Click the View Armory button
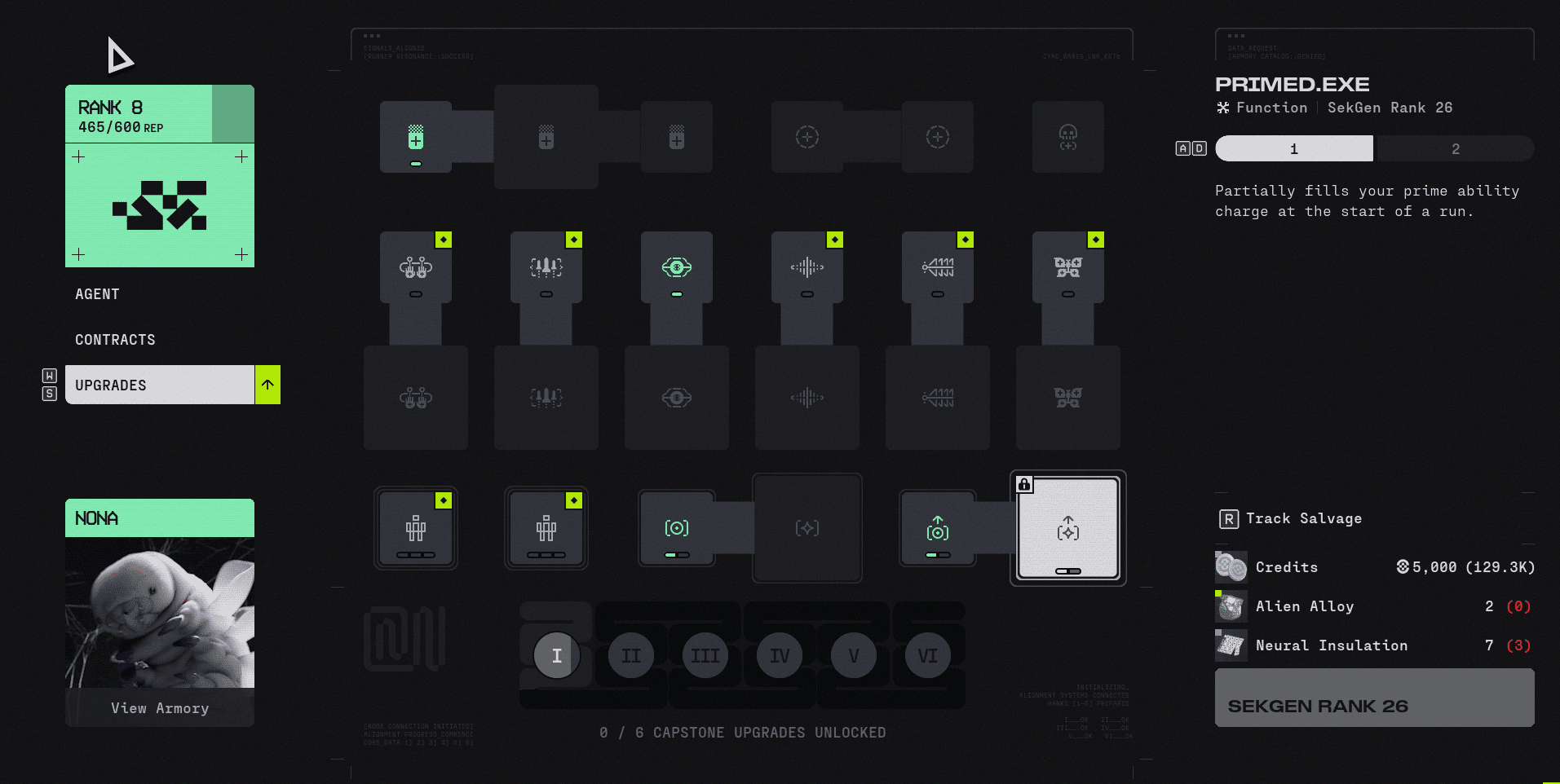This screenshot has height=784, width=1560. pyautogui.click(x=160, y=707)
